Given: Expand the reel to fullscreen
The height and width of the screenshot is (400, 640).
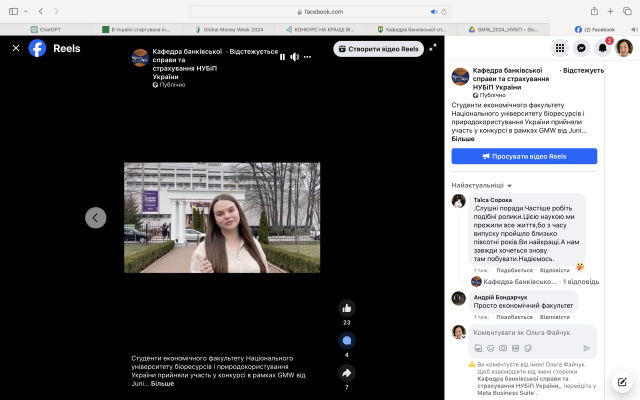Looking at the screenshot, I should 433,47.
